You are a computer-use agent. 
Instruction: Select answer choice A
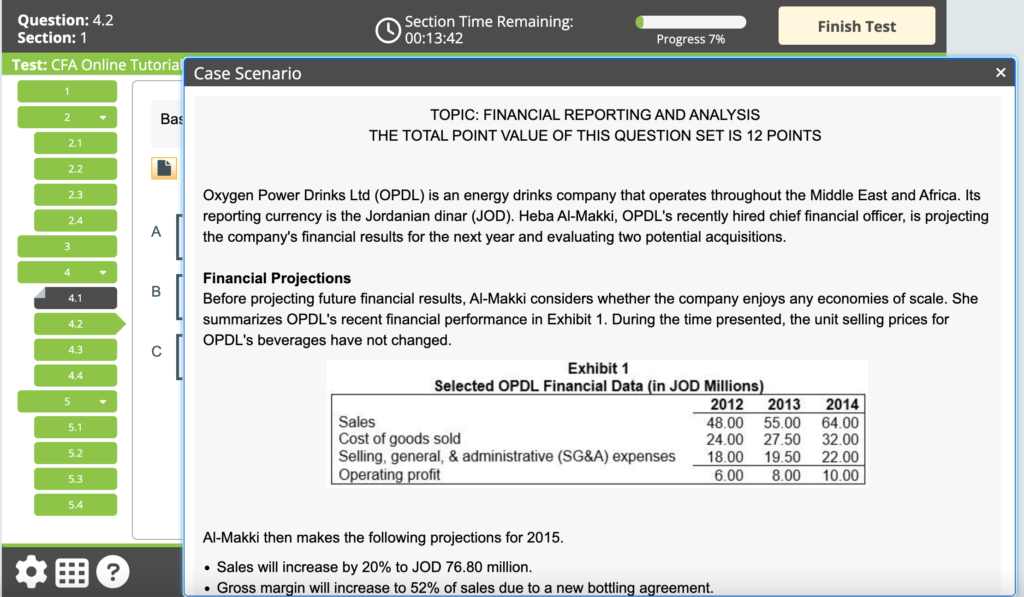(155, 231)
